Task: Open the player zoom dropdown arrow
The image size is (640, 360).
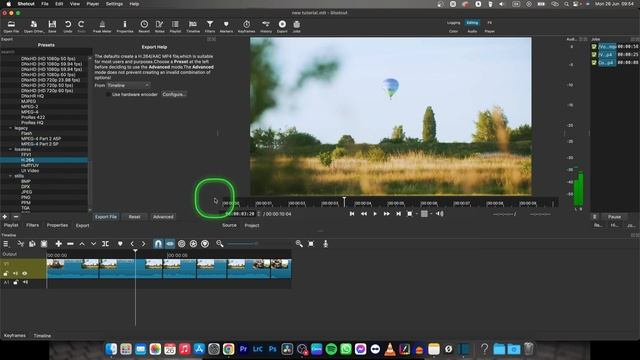Action: coord(417,214)
